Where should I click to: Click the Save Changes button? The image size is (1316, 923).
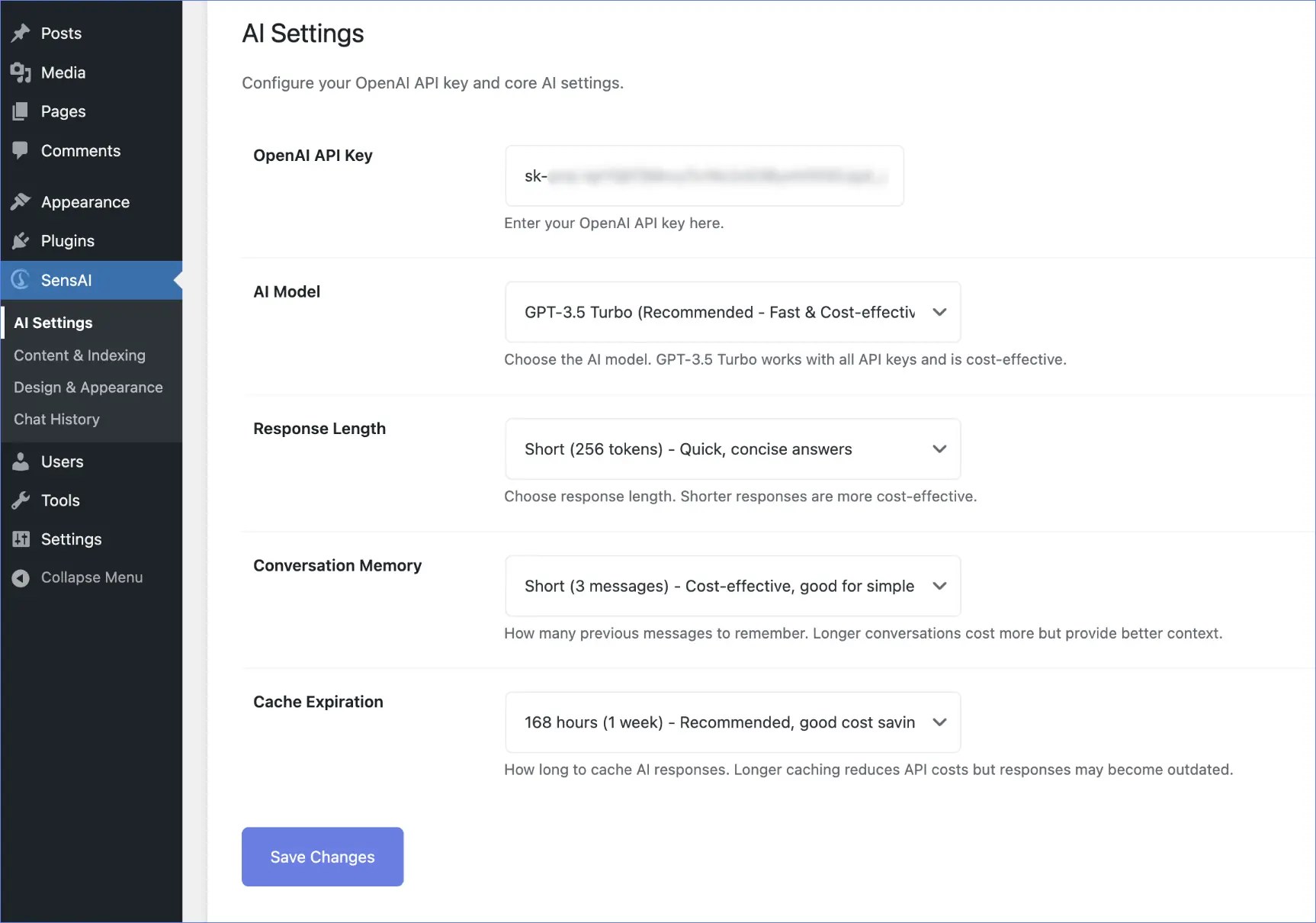323,857
